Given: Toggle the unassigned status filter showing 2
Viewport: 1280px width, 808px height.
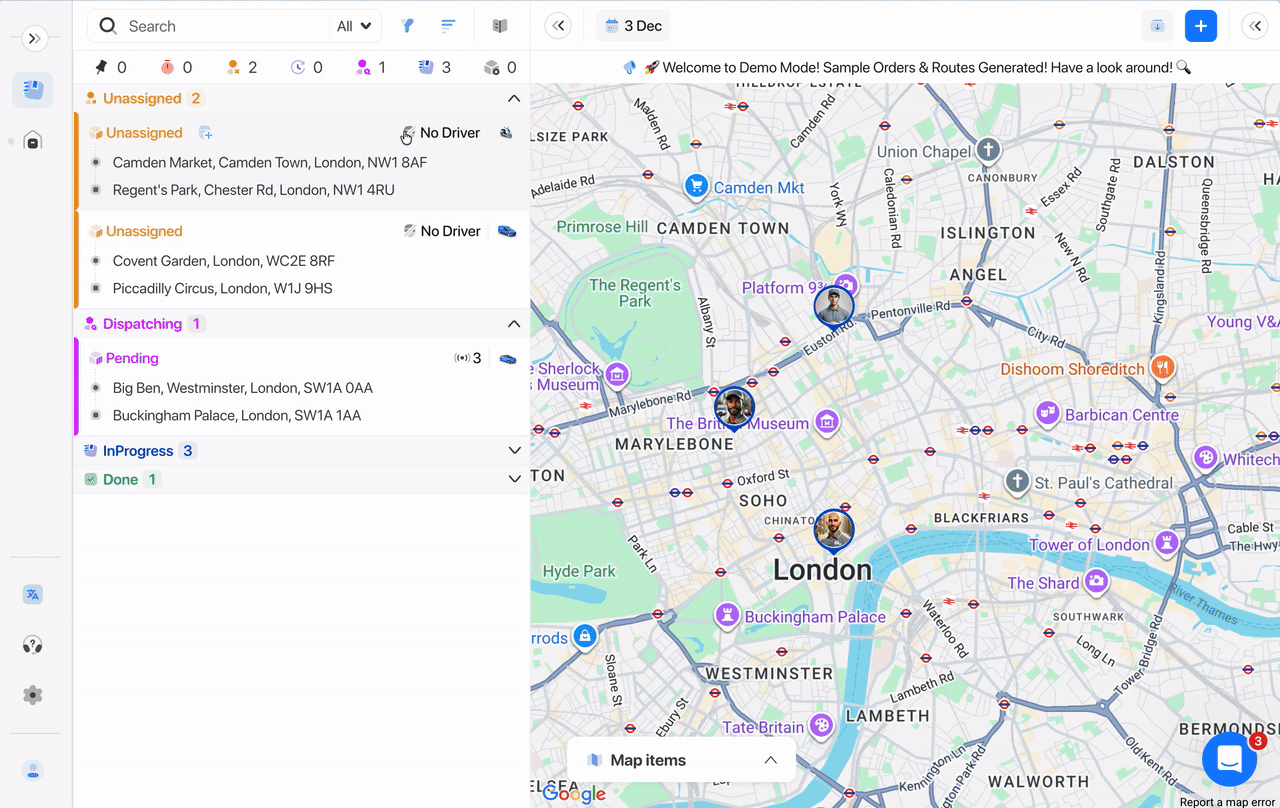Looking at the screenshot, I should [241, 68].
